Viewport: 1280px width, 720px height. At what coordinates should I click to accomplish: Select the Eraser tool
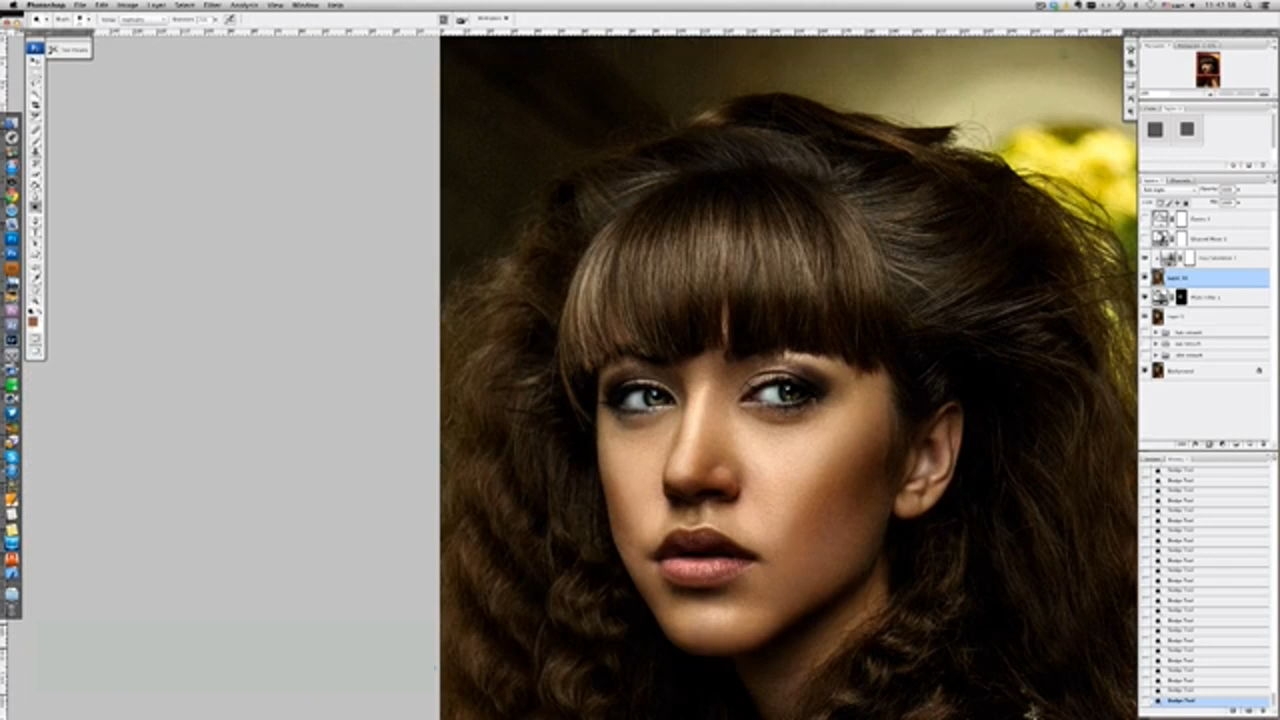point(36,173)
